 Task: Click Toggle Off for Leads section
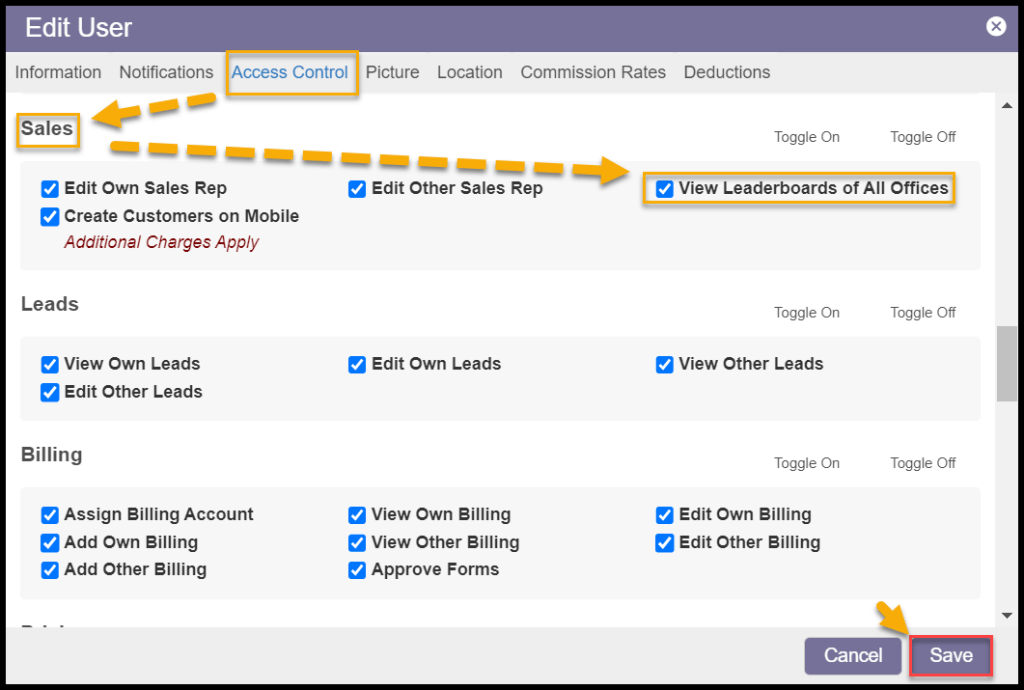923,313
